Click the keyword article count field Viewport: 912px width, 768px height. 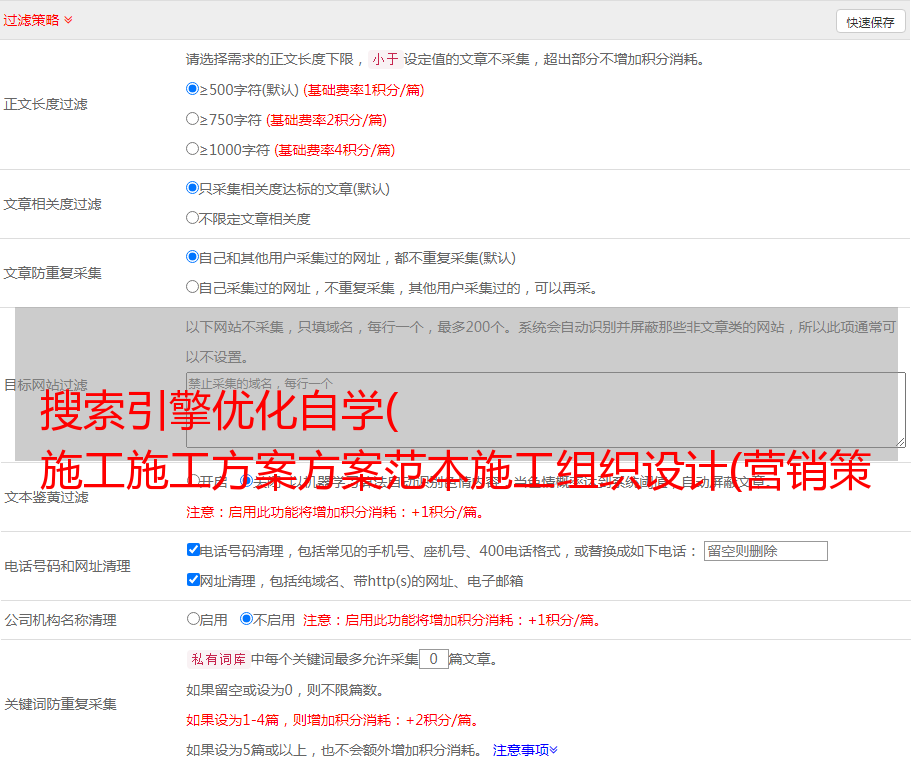(x=433, y=659)
